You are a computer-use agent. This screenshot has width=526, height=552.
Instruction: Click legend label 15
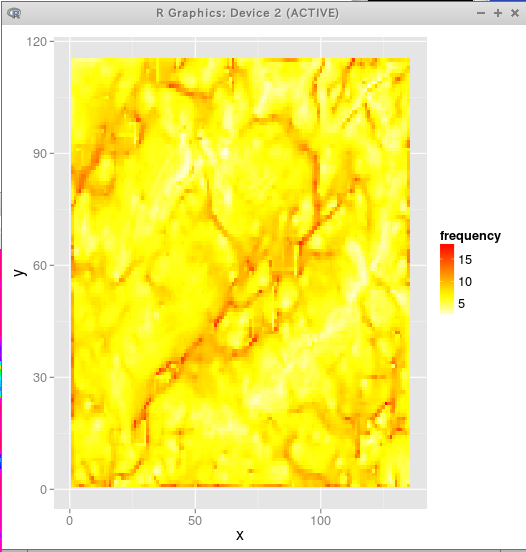point(465,260)
